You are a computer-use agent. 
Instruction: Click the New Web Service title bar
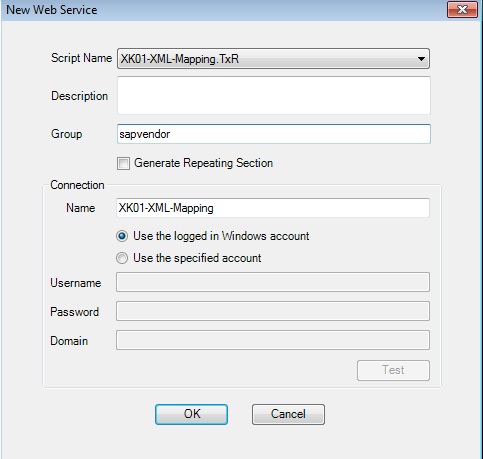click(223, 10)
